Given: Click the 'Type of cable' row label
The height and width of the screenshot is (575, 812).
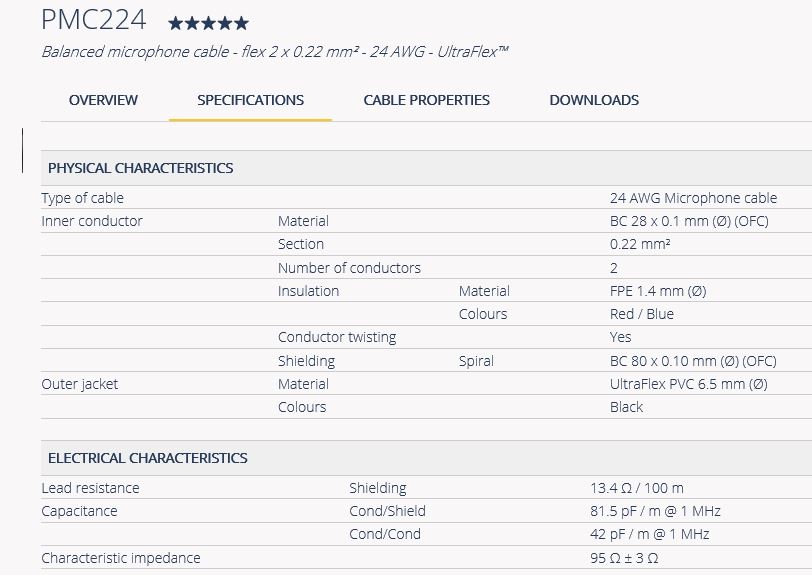Looking at the screenshot, I should pyautogui.click(x=82, y=198).
